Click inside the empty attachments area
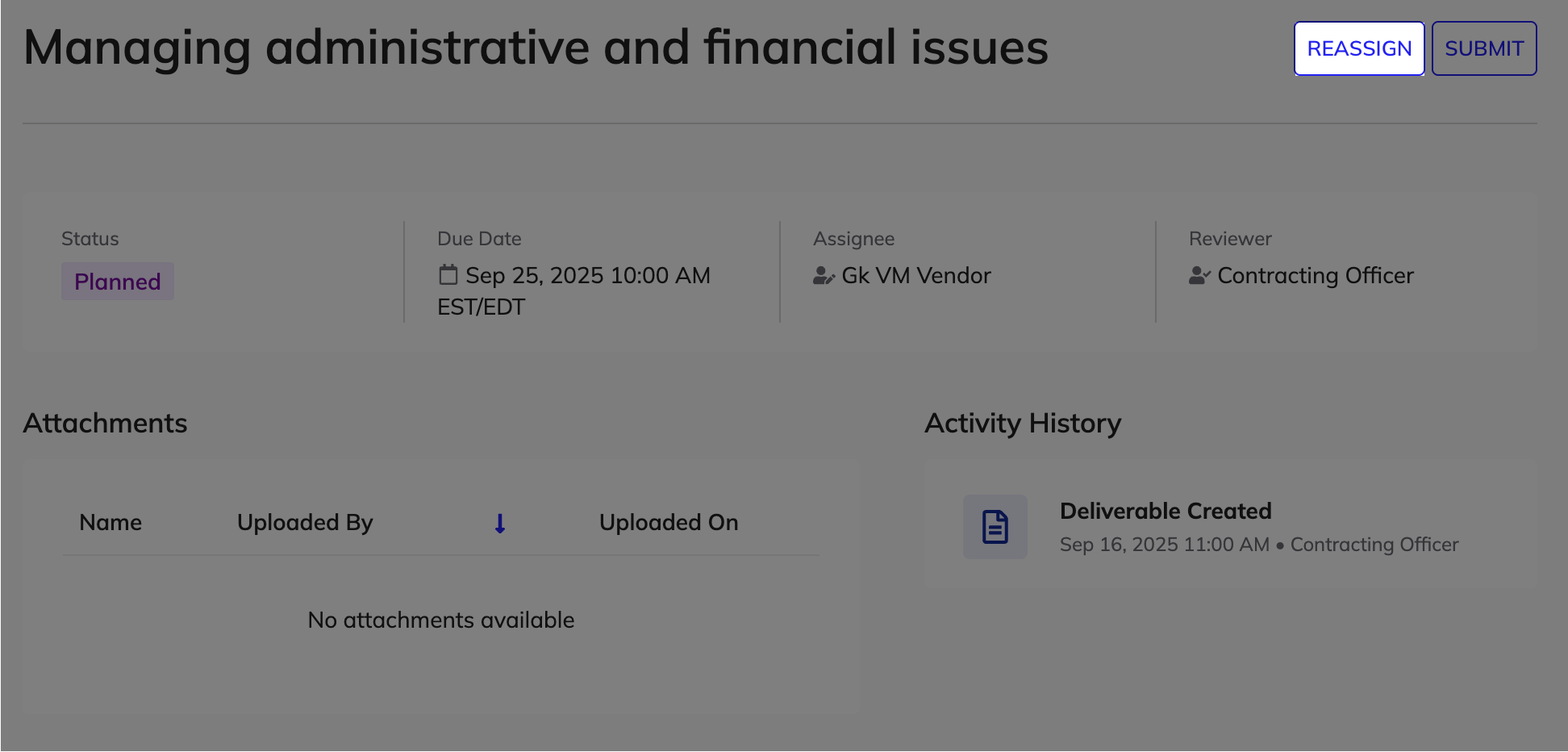Screen dimensions: 1568x752 (440, 620)
